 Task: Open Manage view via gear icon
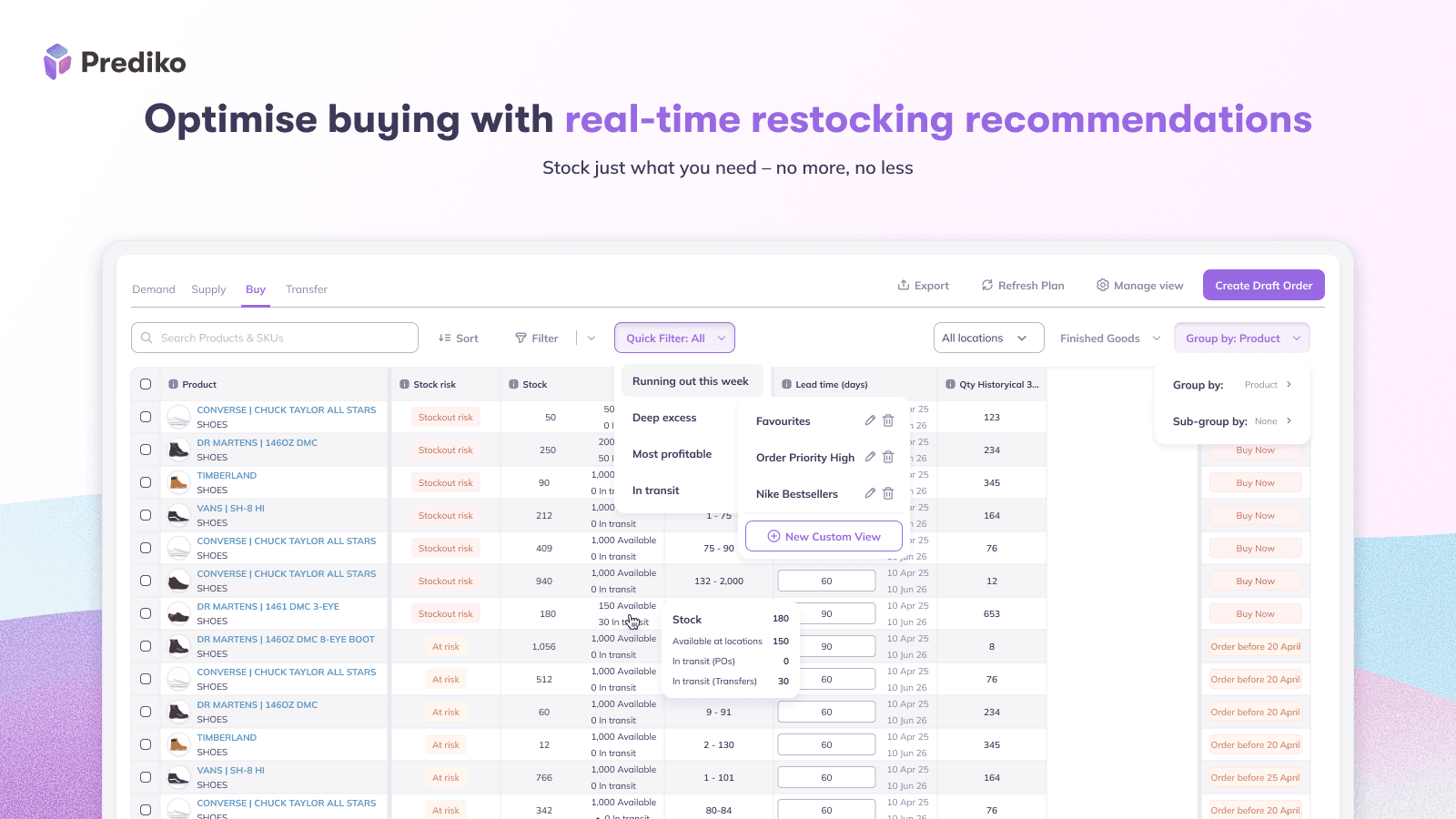1103,285
